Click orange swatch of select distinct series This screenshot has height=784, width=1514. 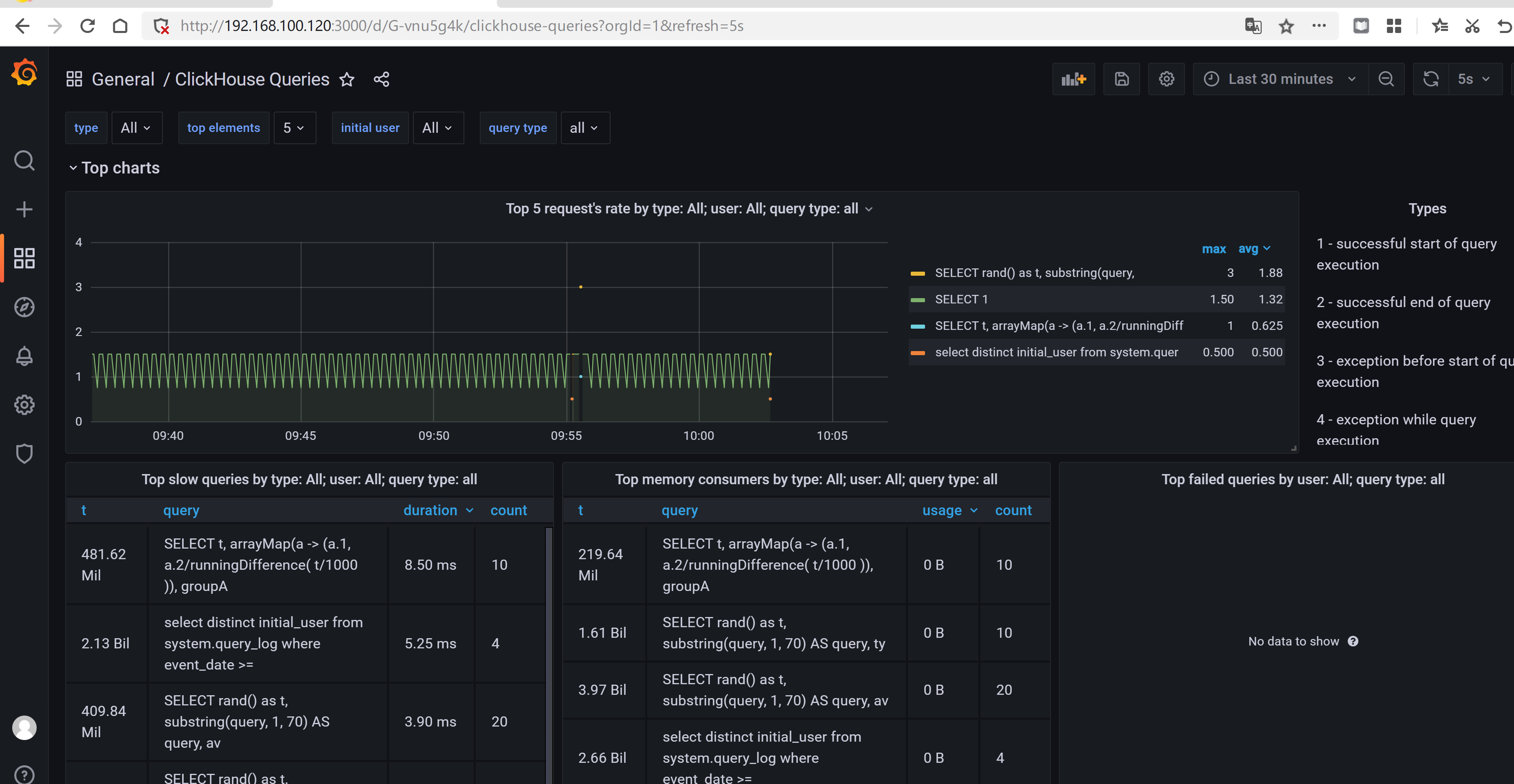point(917,353)
